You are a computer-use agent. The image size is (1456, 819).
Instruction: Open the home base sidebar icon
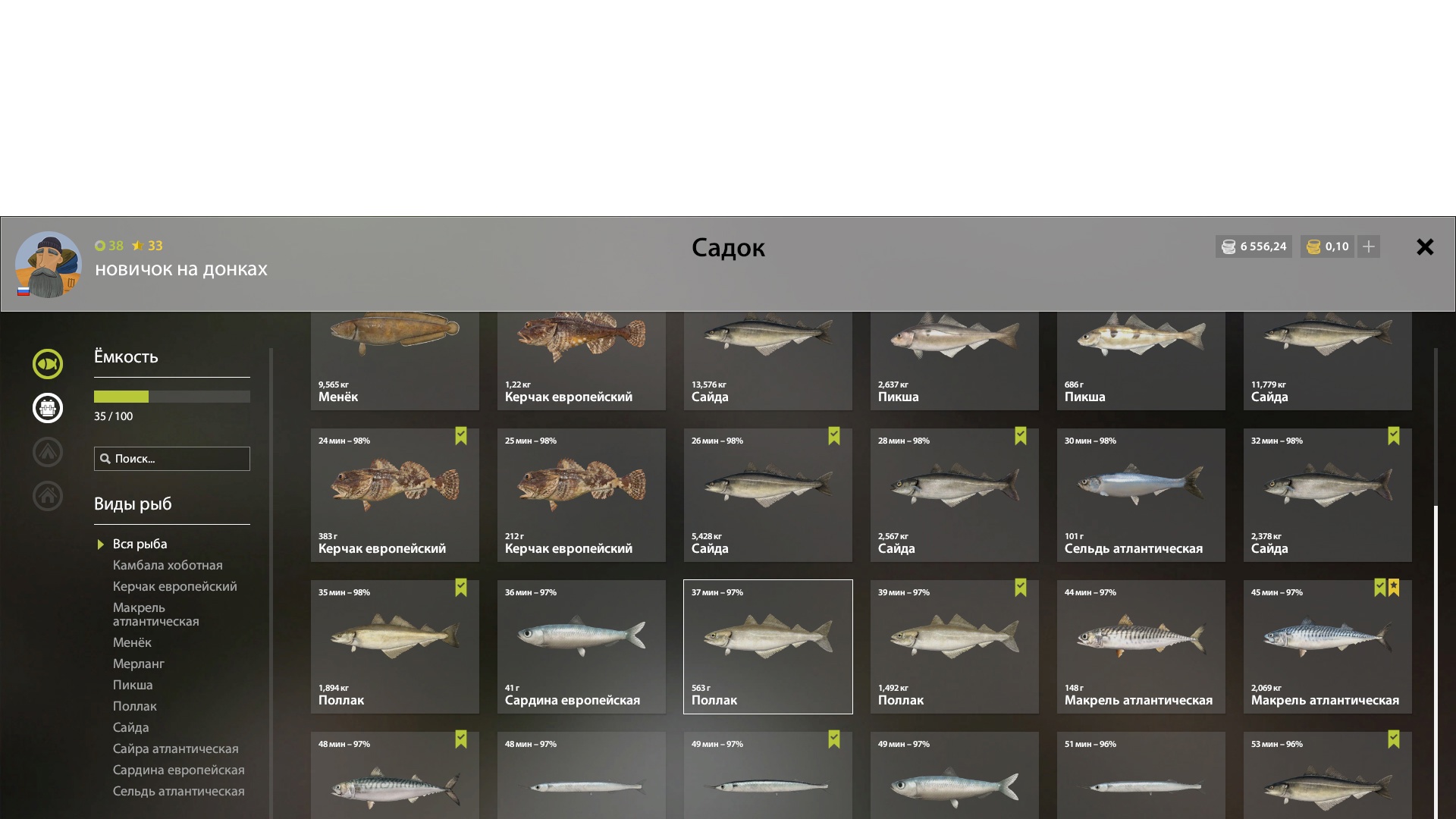pyautogui.click(x=48, y=496)
